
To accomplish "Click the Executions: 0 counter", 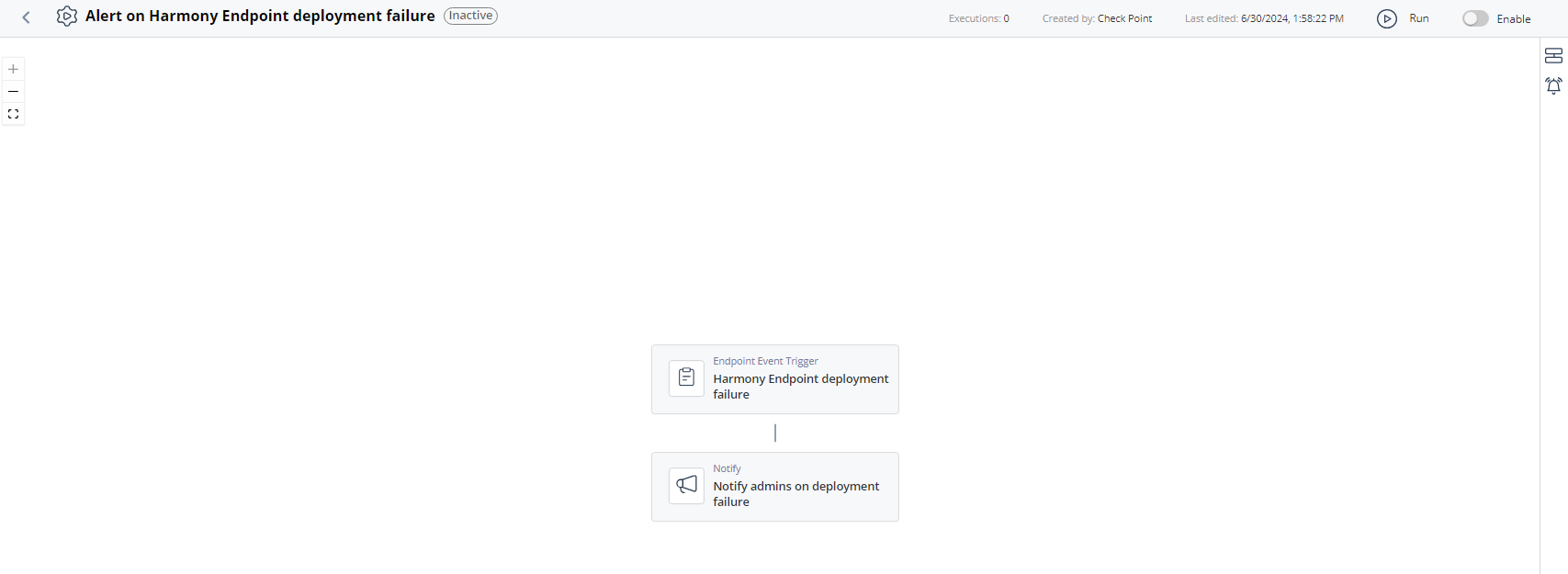I will [x=979, y=18].
